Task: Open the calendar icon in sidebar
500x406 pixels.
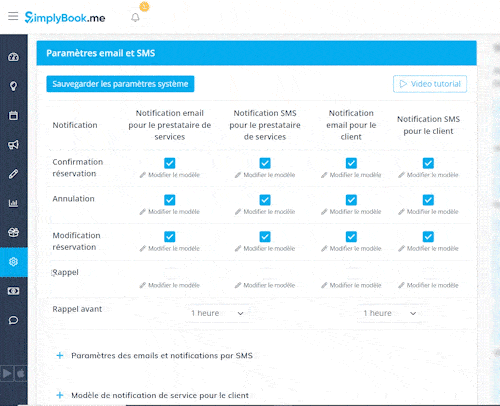Action: [x=13, y=115]
